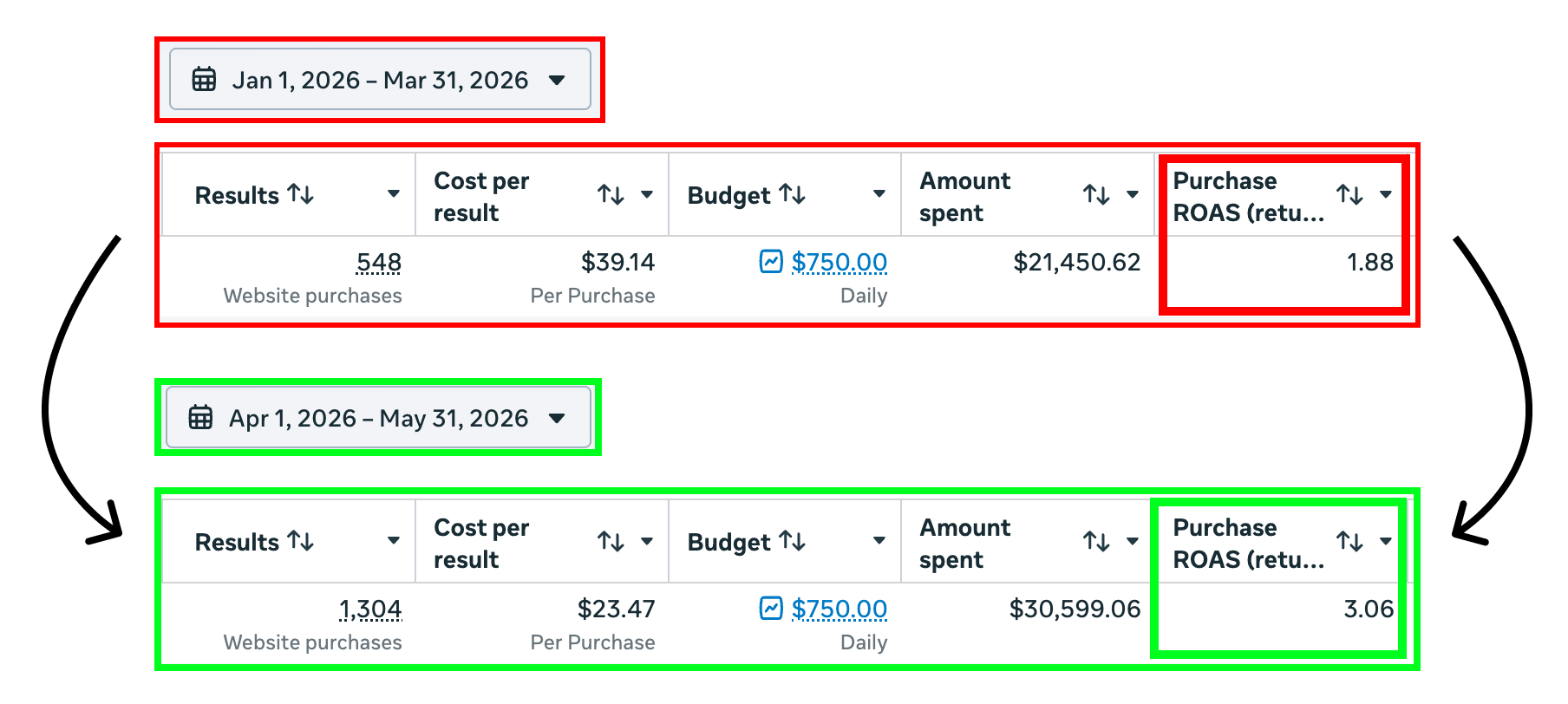Open the top $750.00 budget link

coord(840,262)
